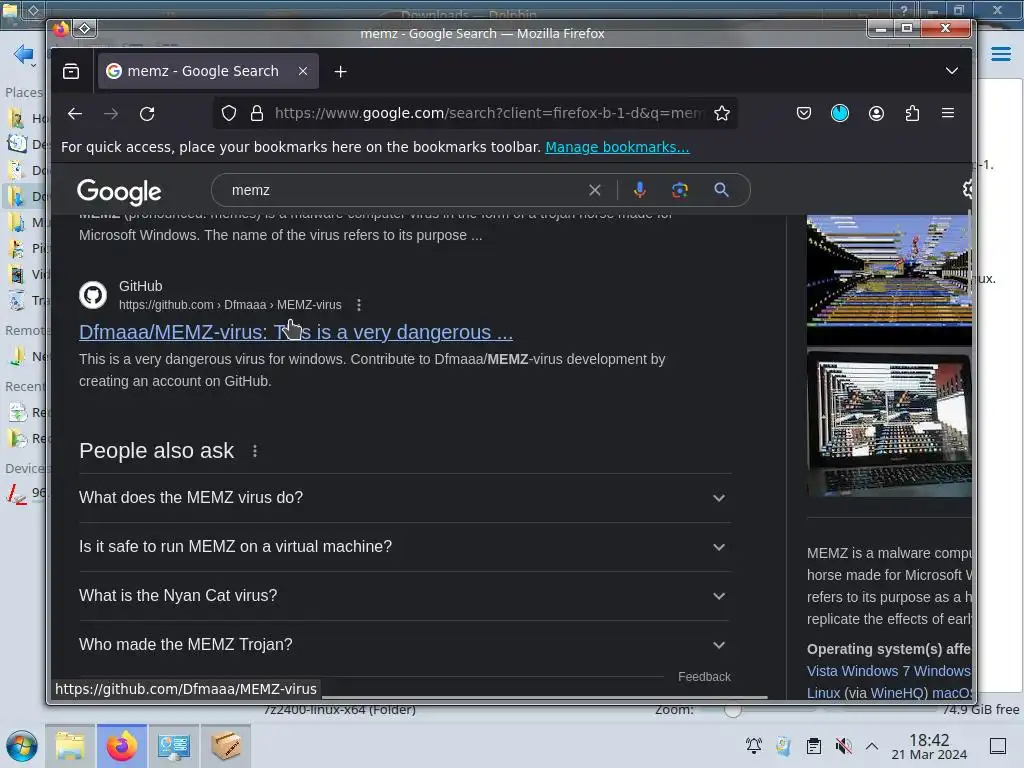
Task: Expand Is it safe to run MEMZ question
Action: [404, 547]
